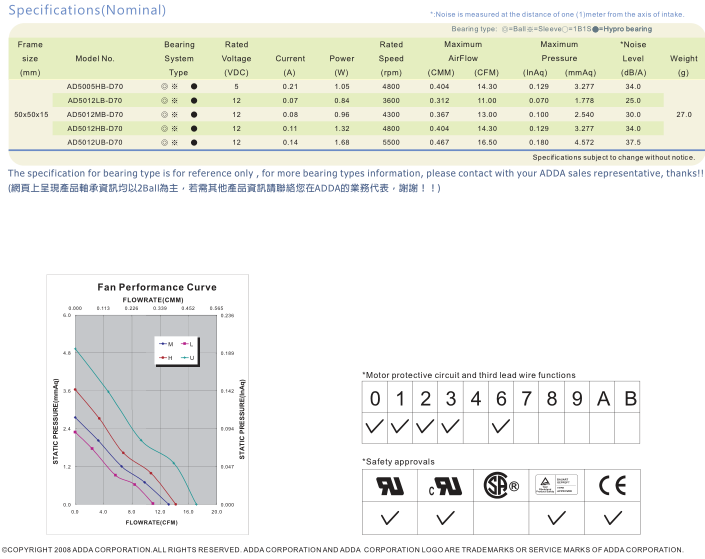Click the Hypro bearing dot in AD5012LB-D70 row
Screen dimensions: 705x559
point(194,100)
